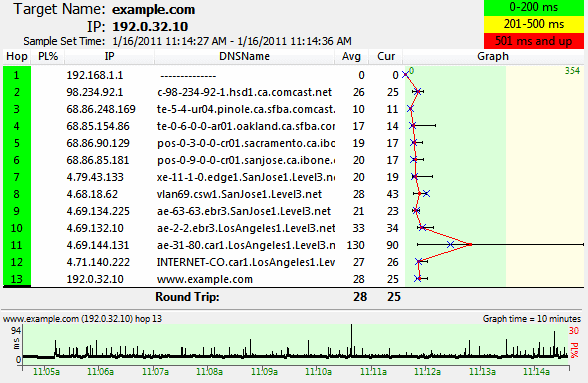Click the Cur column header
This screenshot has height=383, width=588.
coord(386,56)
